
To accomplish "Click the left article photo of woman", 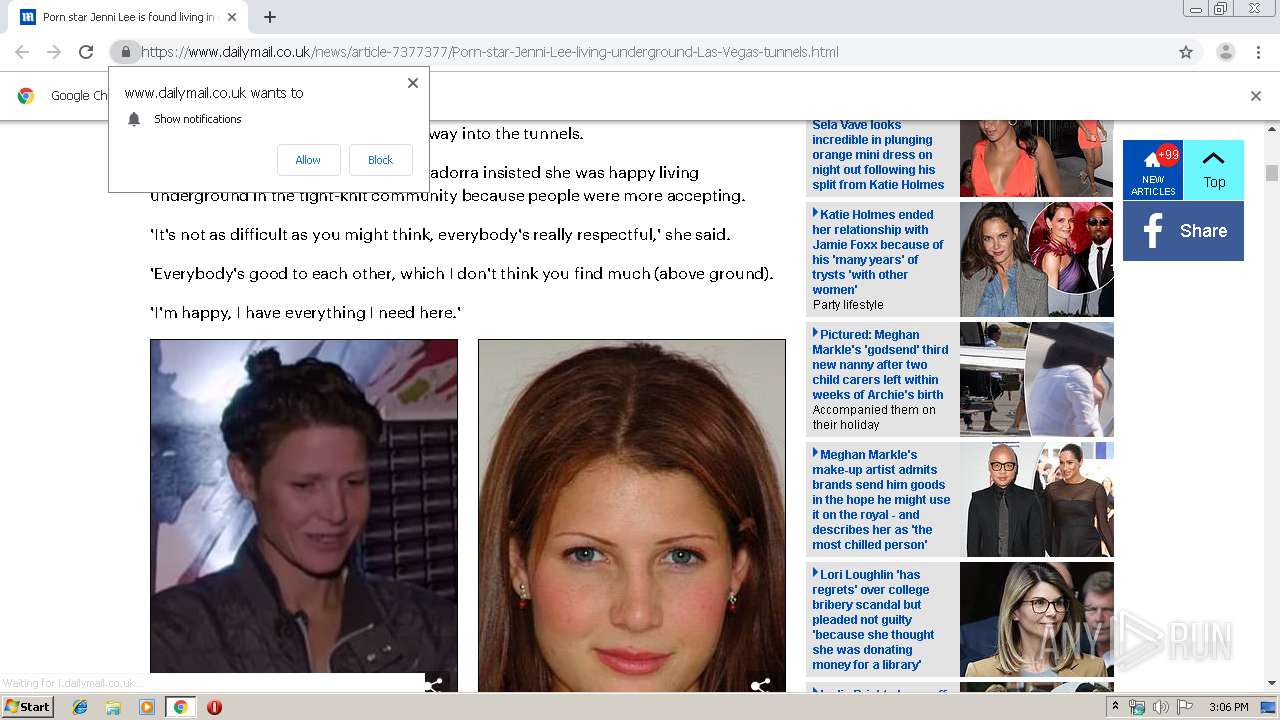I will [304, 506].
